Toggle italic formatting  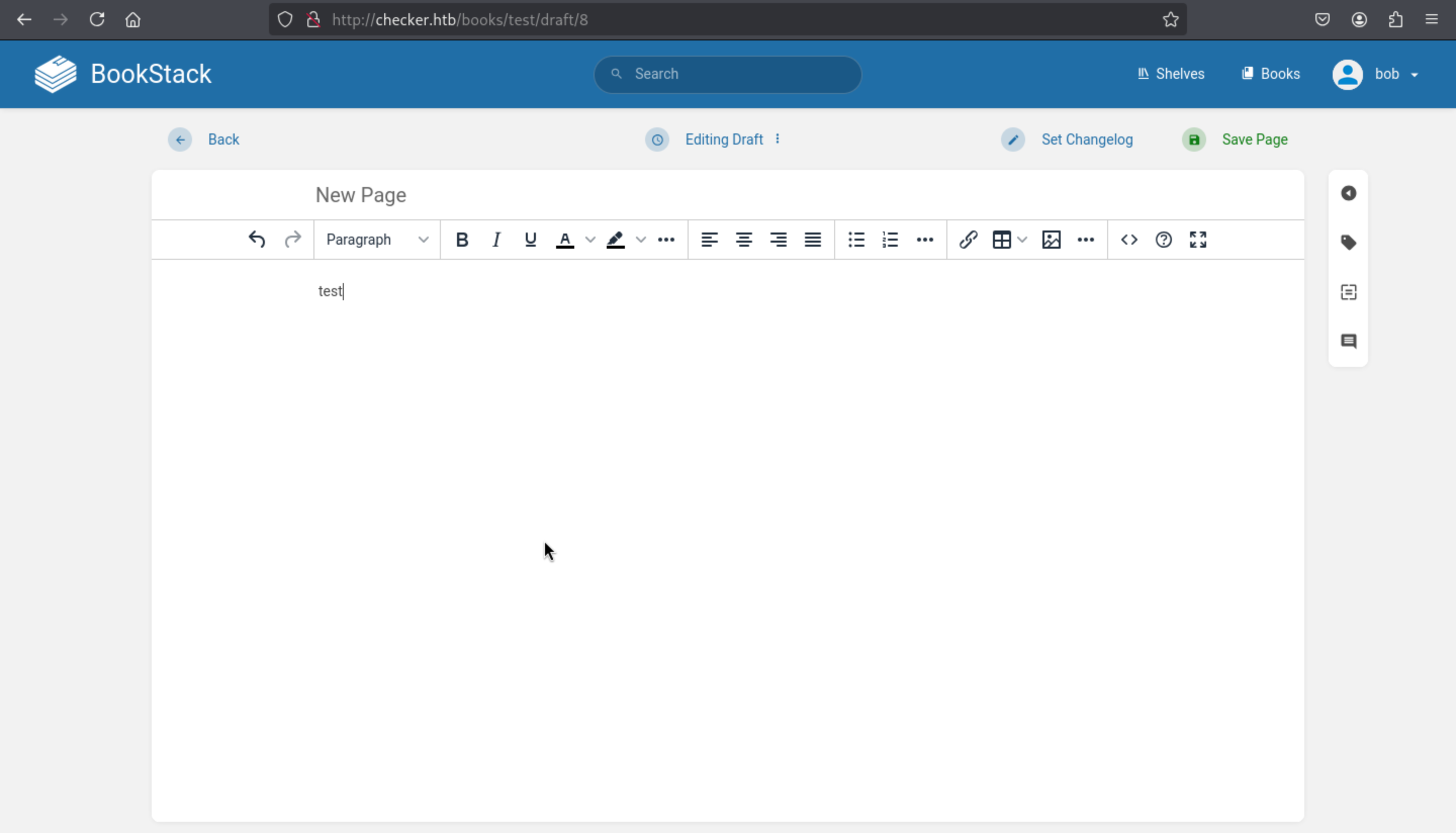[x=496, y=240]
